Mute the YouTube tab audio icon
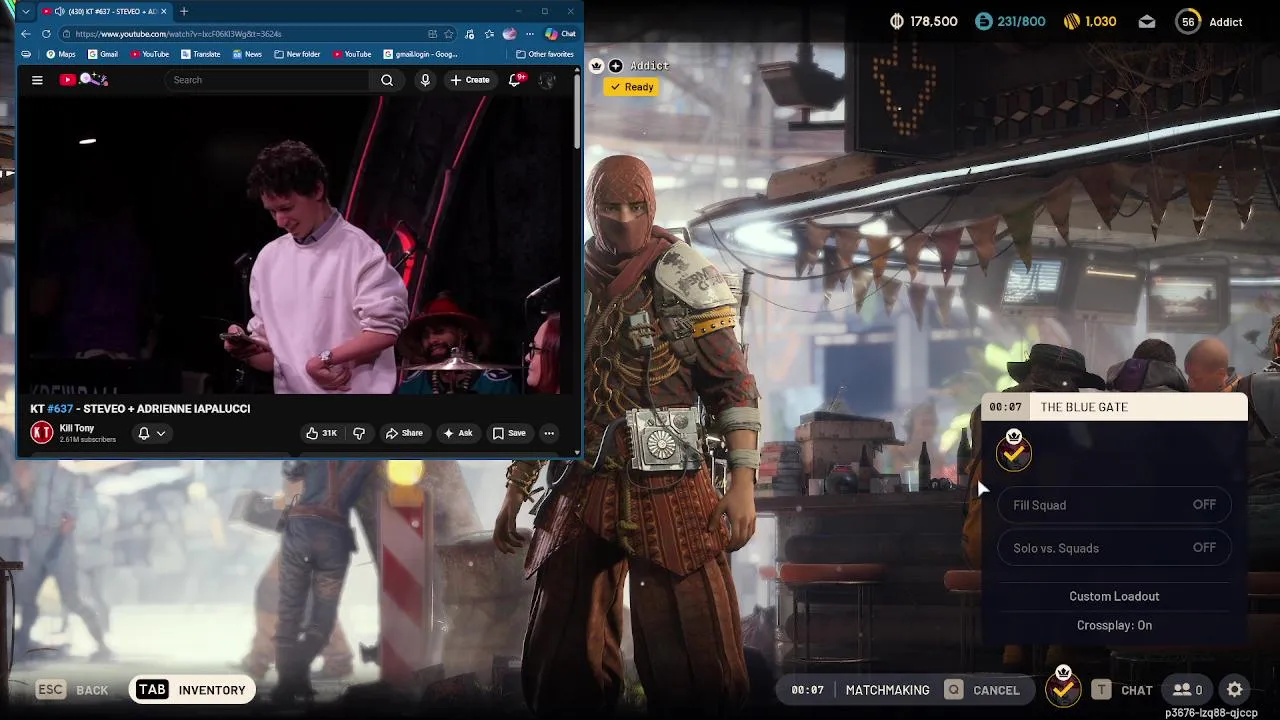This screenshot has height=720, width=1280. (x=60, y=11)
